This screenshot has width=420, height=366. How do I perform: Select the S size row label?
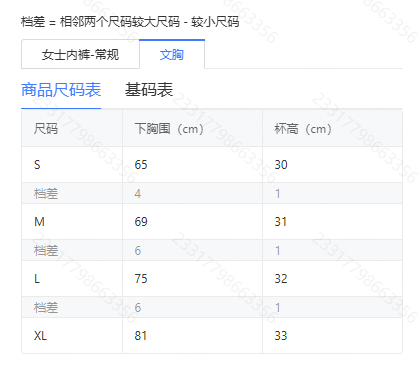pos(37,165)
